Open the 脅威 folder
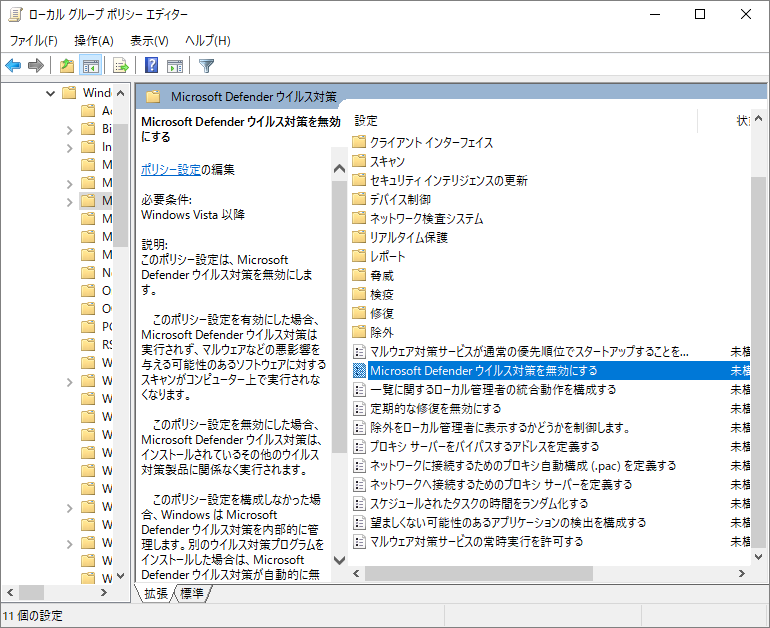The height and width of the screenshot is (628, 770). [x=373, y=275]
